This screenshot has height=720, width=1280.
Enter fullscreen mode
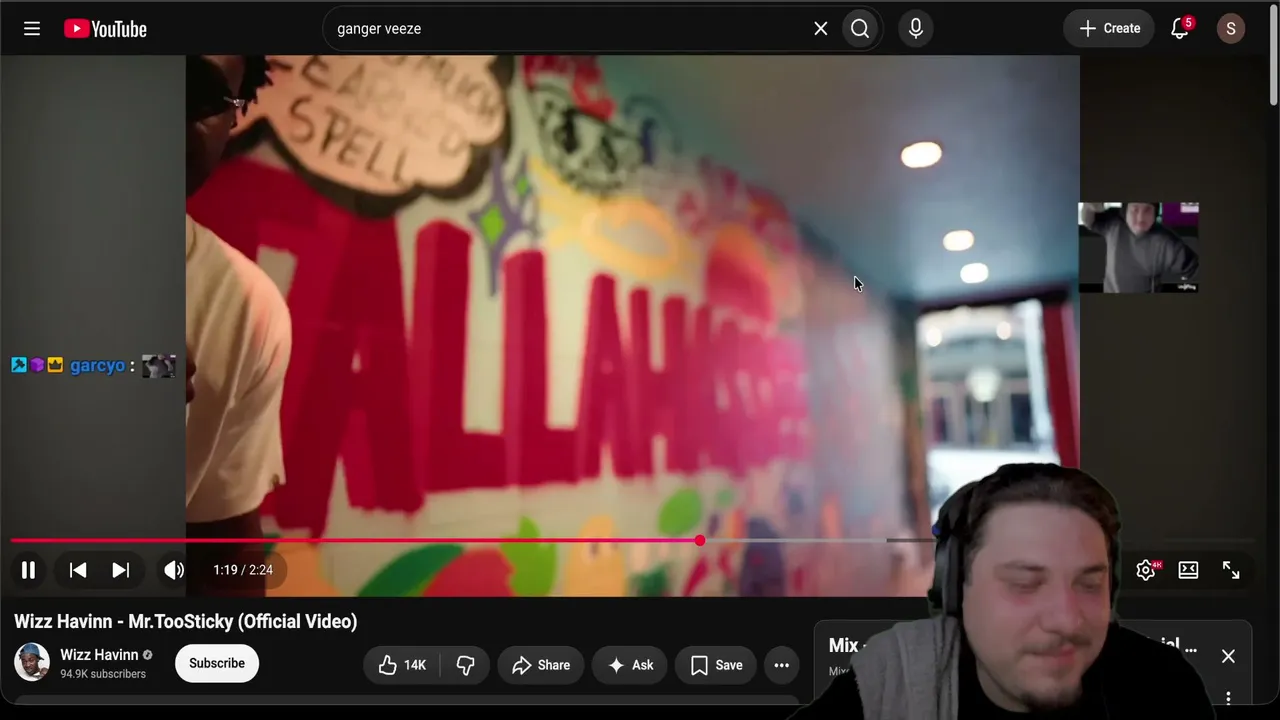tap(1231, 570)
